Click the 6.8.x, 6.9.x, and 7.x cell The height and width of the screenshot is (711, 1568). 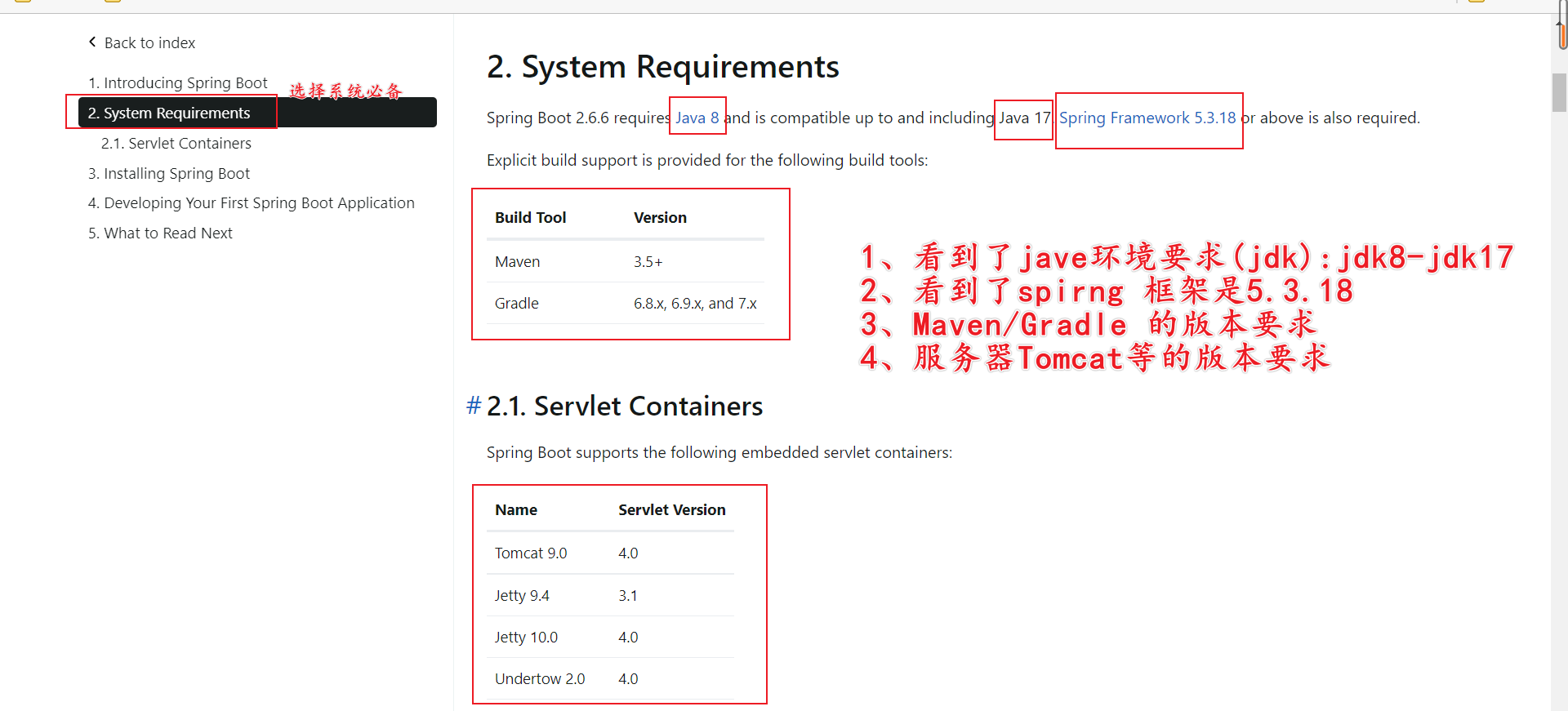(695, 303)
